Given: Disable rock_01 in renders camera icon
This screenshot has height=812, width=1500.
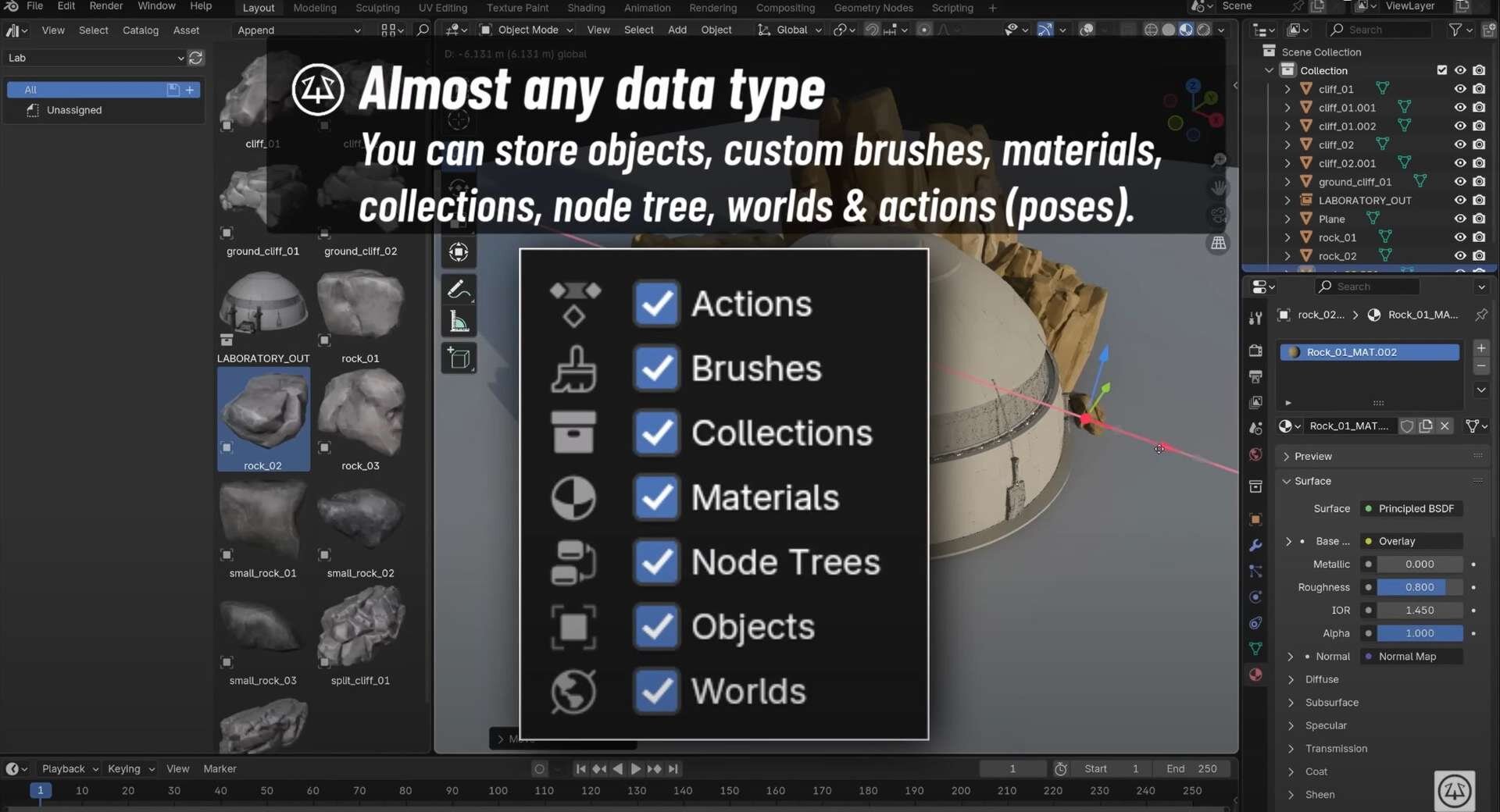Looking at the screenshot, I should point(1479,237).
